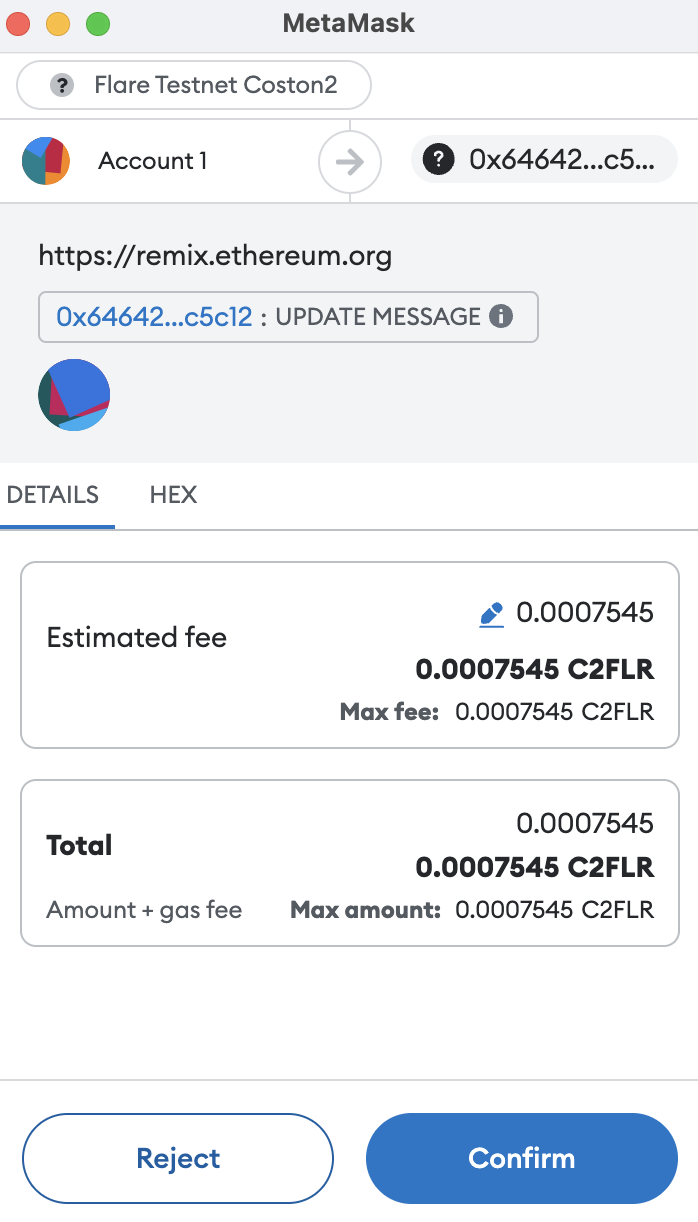Switch to the HEX tab
This screenshot has height=1222, width=698.
point(173,494)
